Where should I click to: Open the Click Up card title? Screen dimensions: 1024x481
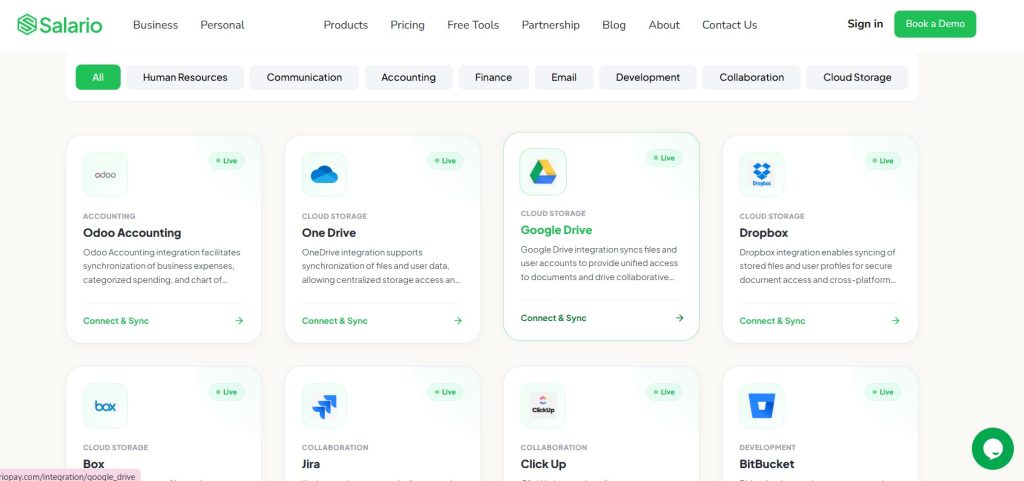coord(543,464)
